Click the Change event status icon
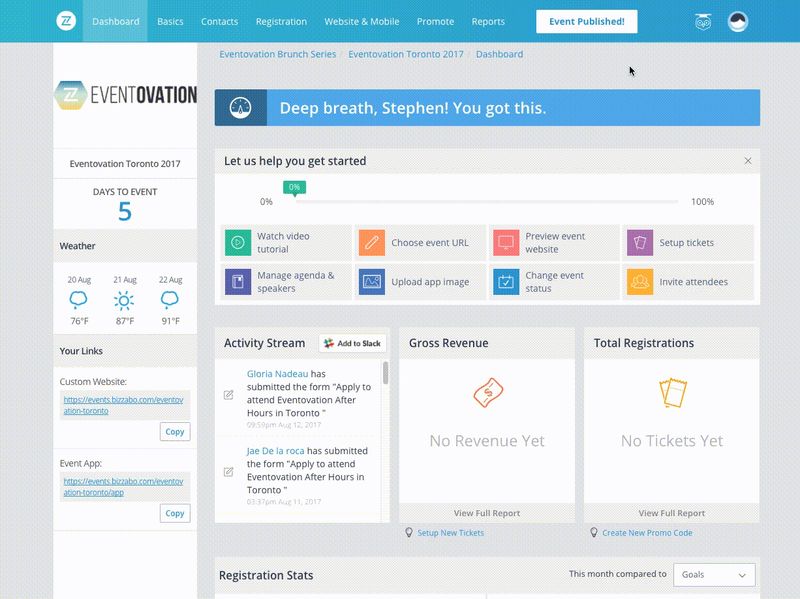 (x=503, y=281)
